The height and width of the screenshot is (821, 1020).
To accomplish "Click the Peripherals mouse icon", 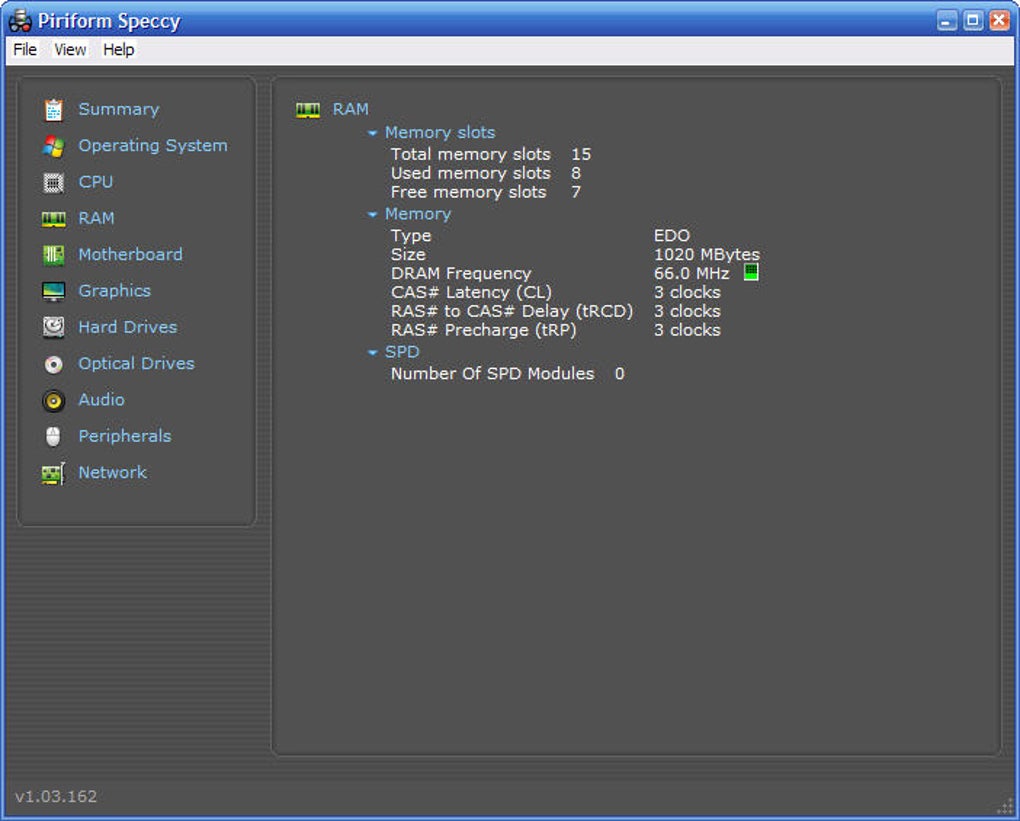I will pos(53,437).
